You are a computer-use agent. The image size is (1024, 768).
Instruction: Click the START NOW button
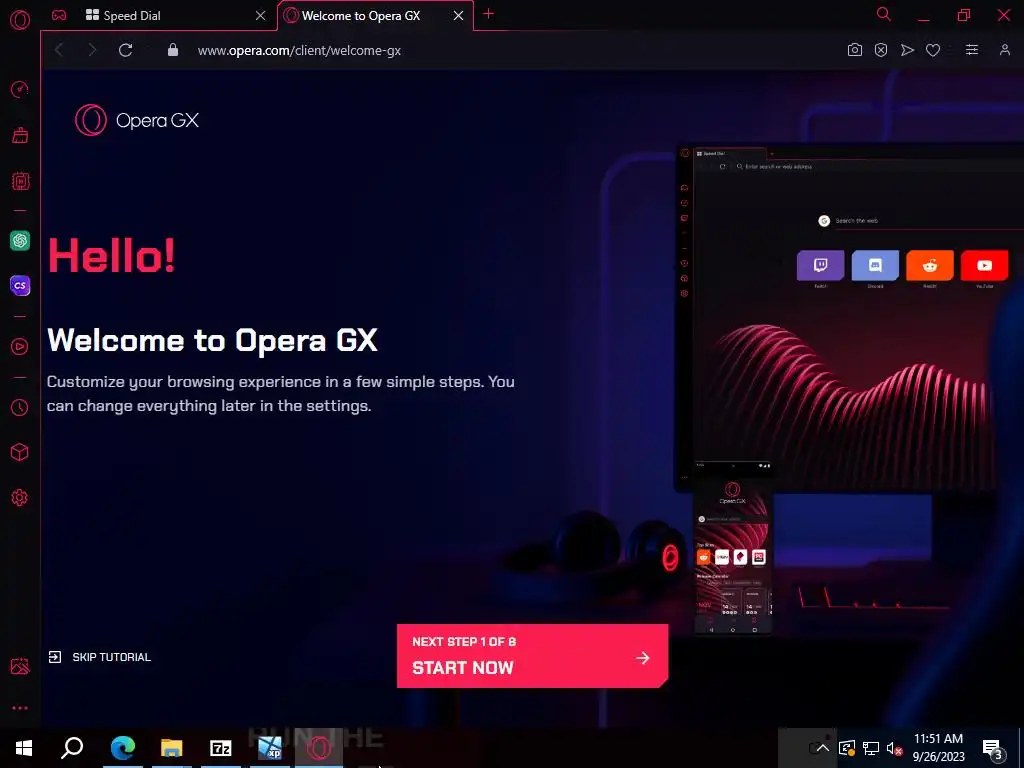[x=532, y=656]
